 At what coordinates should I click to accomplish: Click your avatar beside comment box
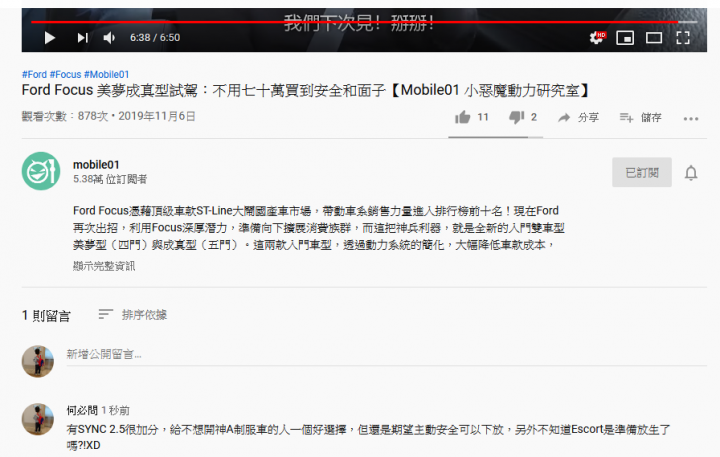tap(38, 361)
